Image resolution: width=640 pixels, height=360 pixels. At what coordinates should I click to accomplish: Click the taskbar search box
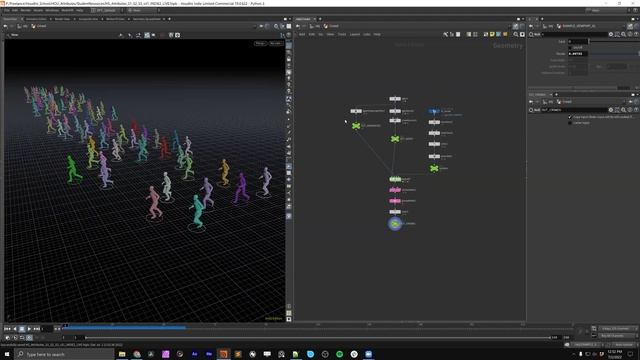(x=64, y=354)
